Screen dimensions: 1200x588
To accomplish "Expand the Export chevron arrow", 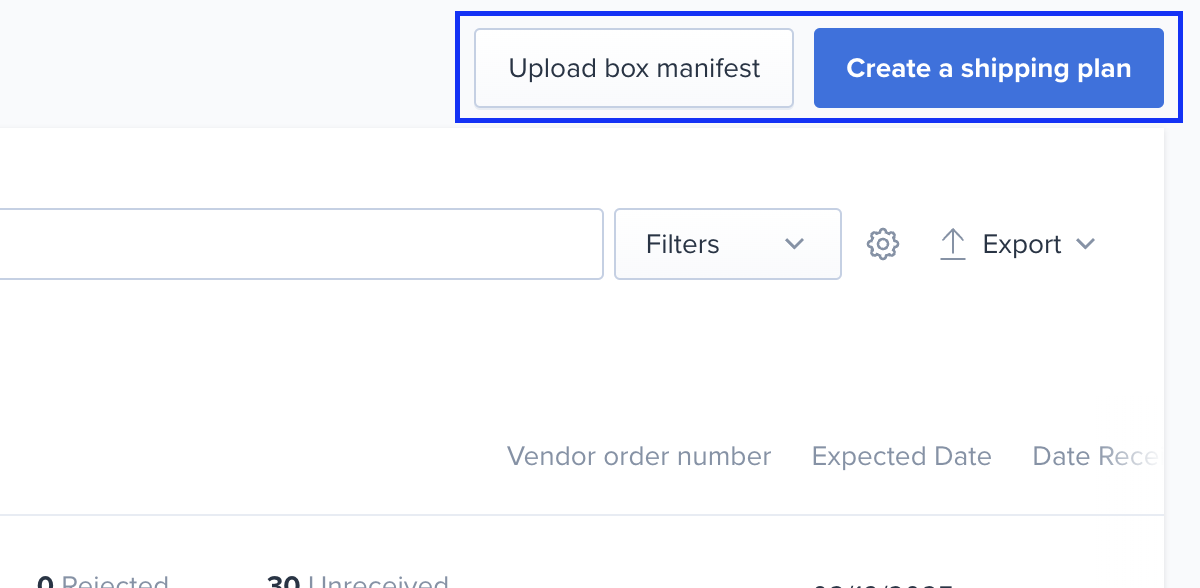I will (1085, 244).
